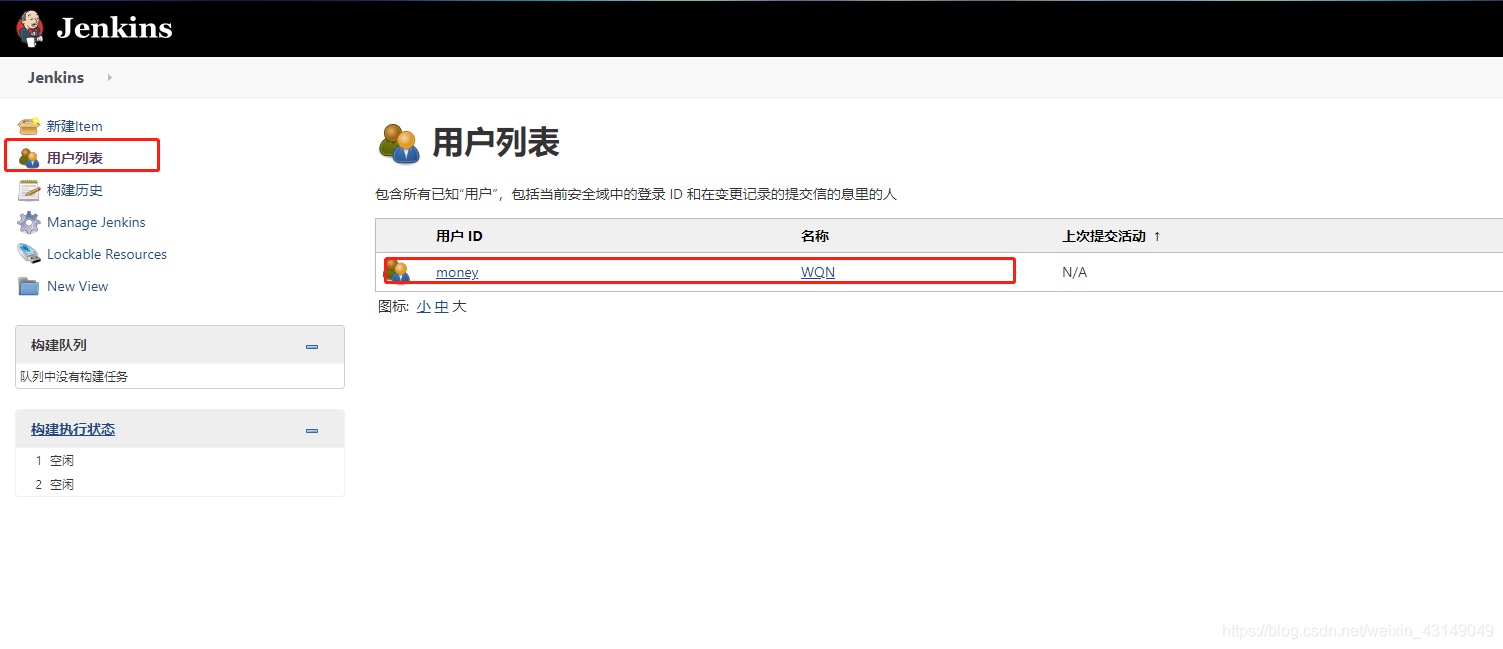This screenshot has height=649, width=1503.
Task: Click the 构建历史 notepad icon
Action: 29,190
